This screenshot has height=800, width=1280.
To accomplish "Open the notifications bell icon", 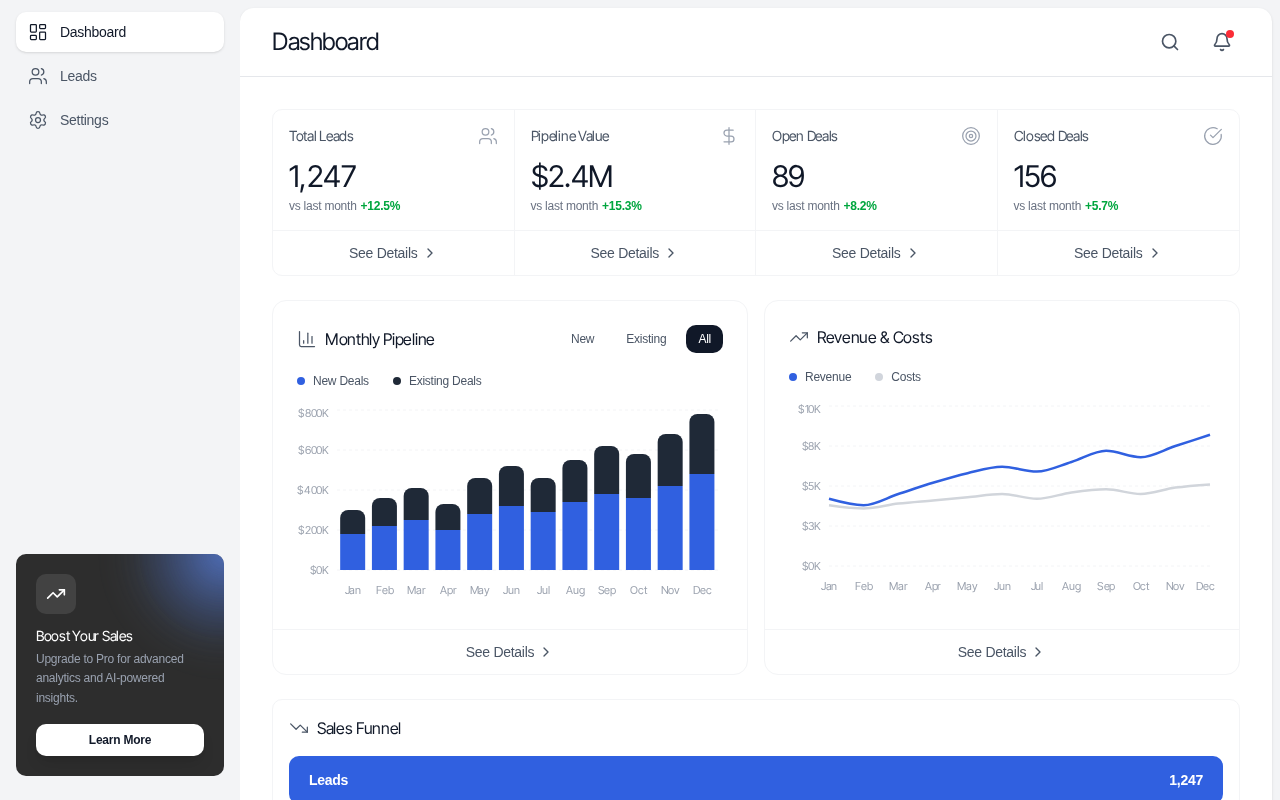I will coord(1220,42).
